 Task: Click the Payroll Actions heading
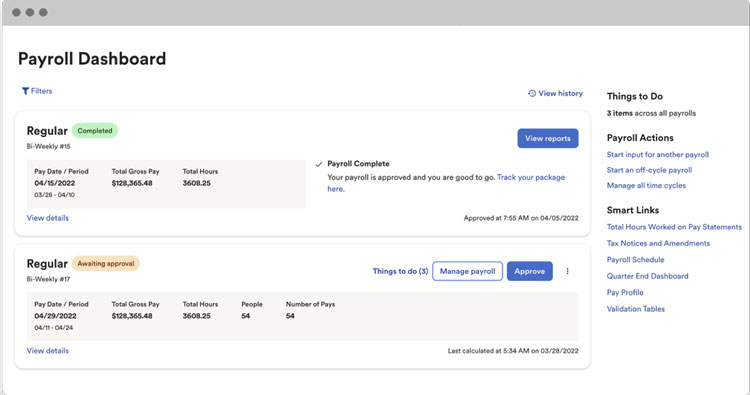click(x=640, y=138)
